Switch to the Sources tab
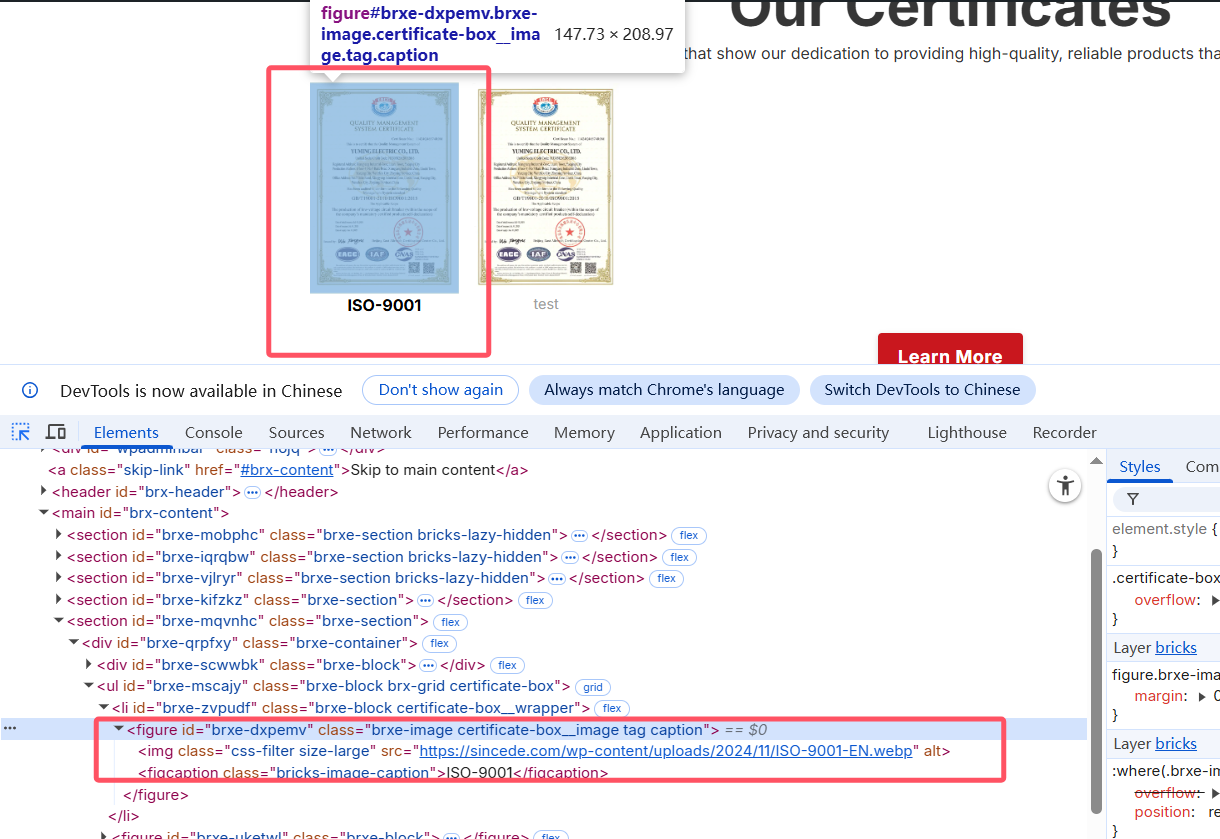1220x839 pixels. click(x=297, y=432)
